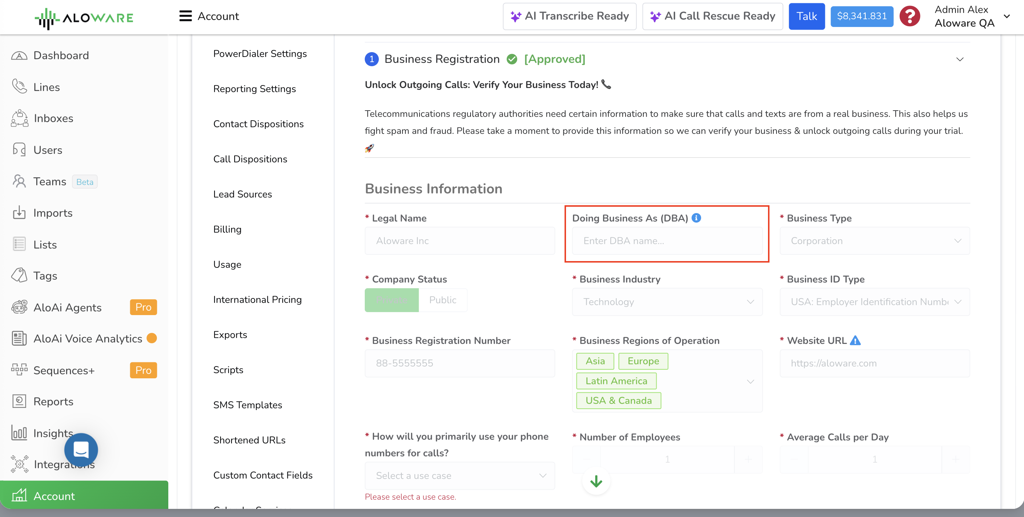This screenshot has height=517, width=1024.
Task: Open SMS Templates in the account menu
Action: [x=248, y=405]
